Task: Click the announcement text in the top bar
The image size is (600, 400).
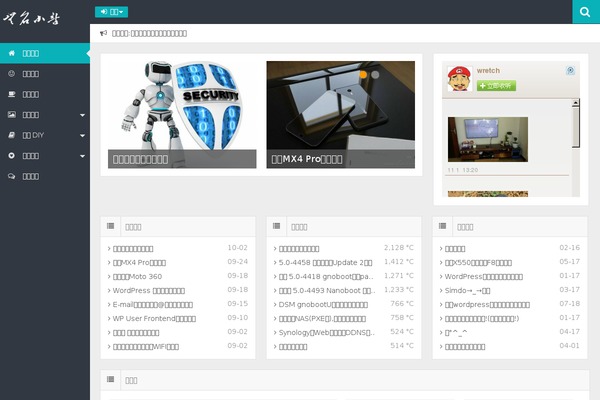Action: click(x=149, y=34)
